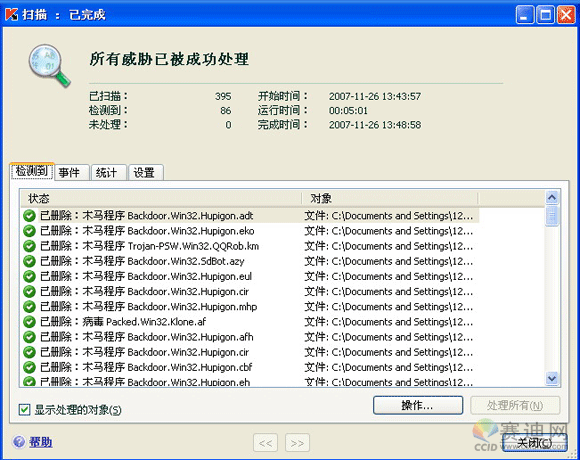Click the 处理所有(N) button
Image resolution: width=580 pixels, height=460 pixels.
(x=515, y=405)
